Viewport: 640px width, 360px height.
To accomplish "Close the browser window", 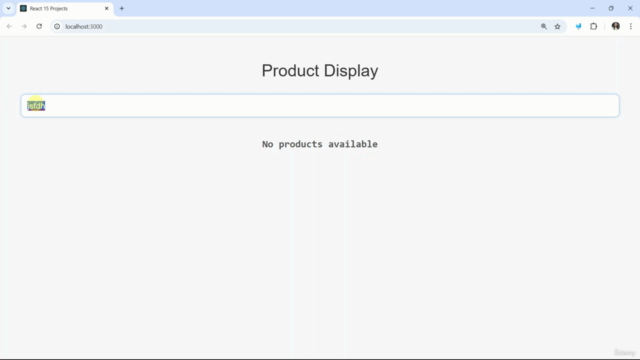I will point(630,8).
